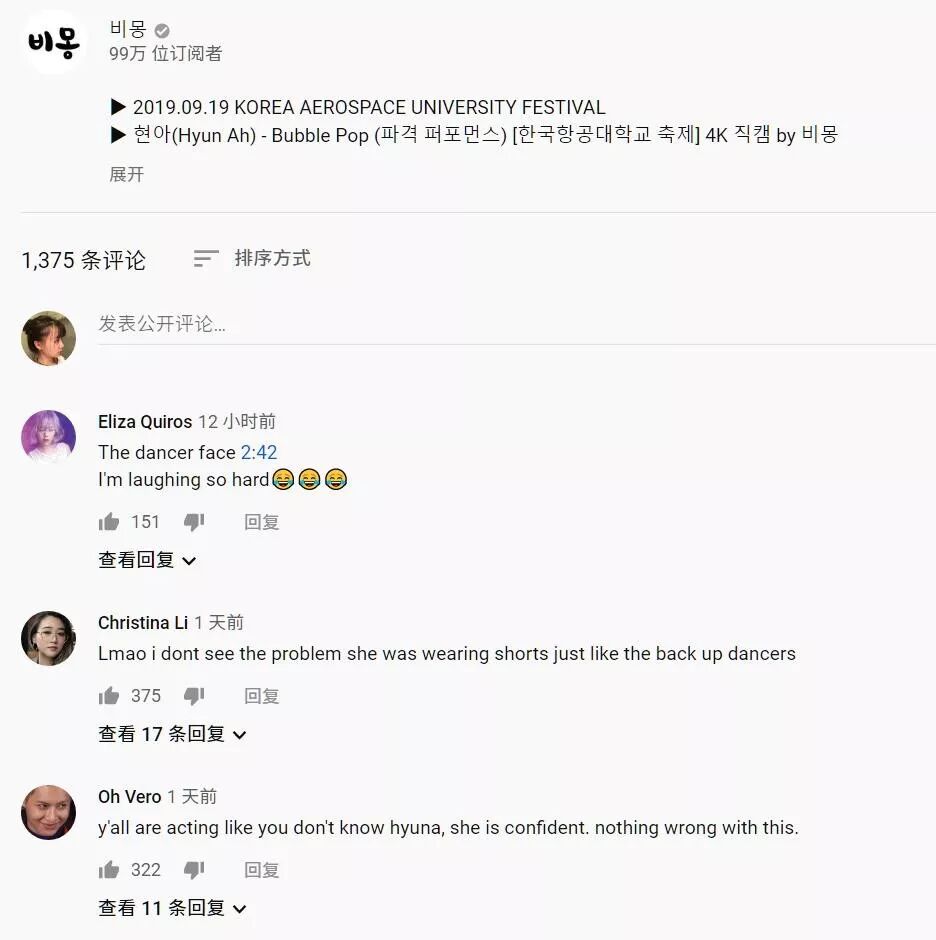The height and width of the screenshot is (940, 936).
Task: Click the sort comments icon
Action: [206, 258]
